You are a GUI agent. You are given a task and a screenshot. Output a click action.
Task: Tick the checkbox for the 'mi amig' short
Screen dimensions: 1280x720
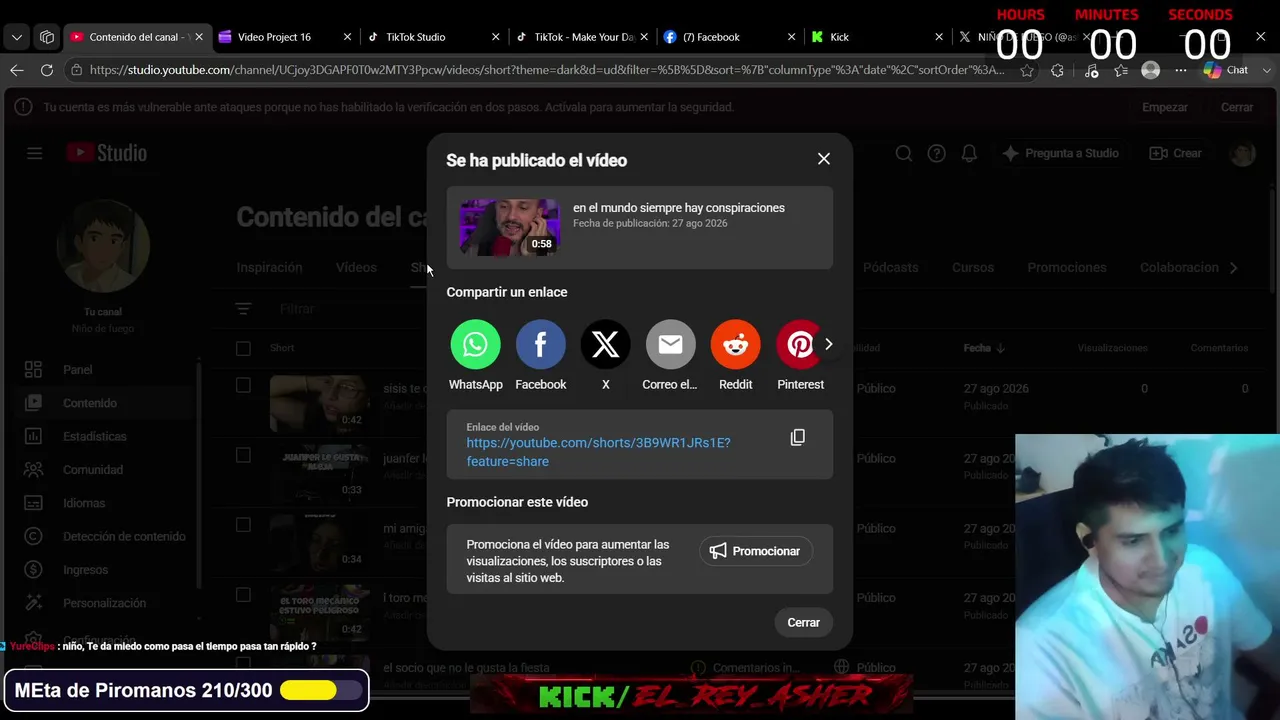[243, 525]
